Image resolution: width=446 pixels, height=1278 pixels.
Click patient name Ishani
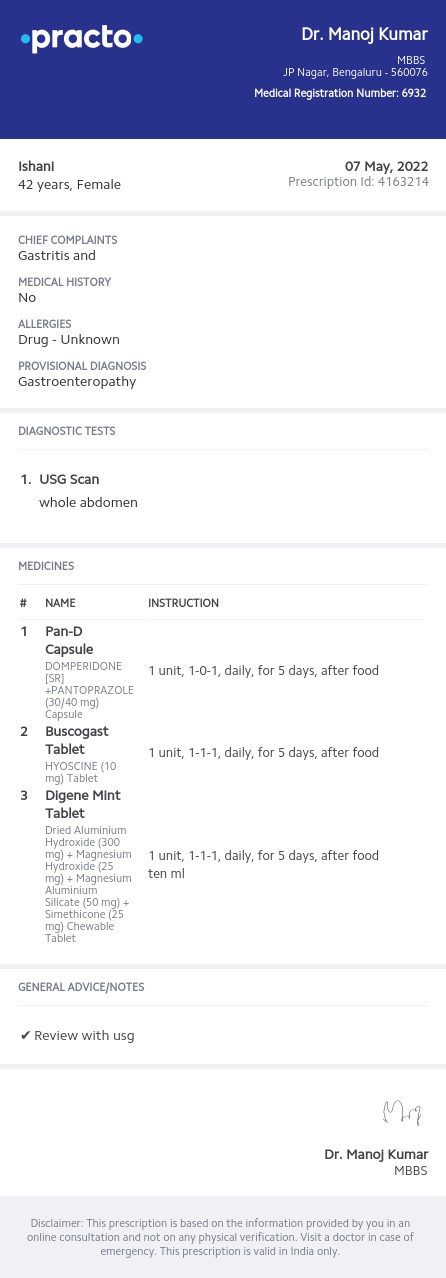pos(36,166)
